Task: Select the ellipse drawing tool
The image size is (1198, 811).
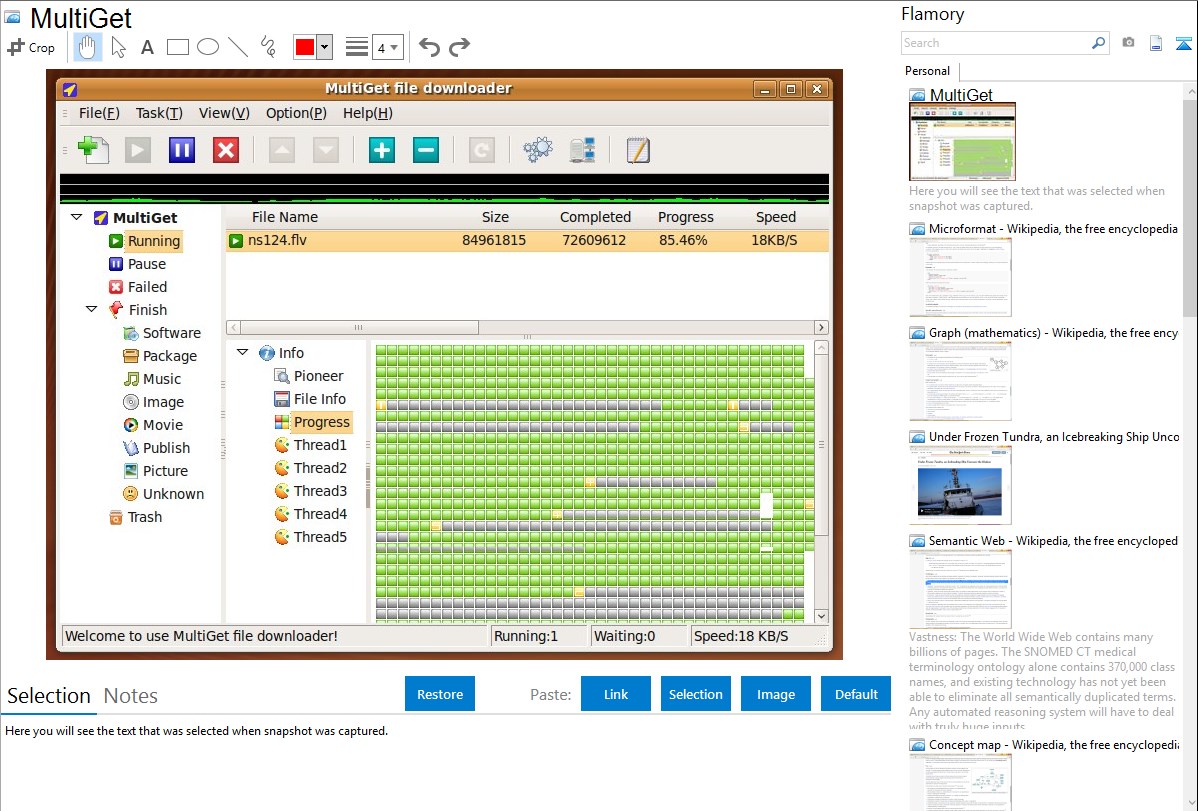Action: tap(208, 47)
